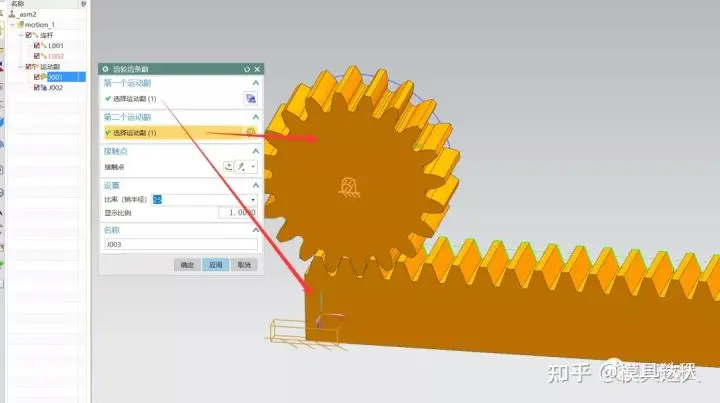Viewport: 720px width, 403px height.
Task: Close the gear rack dialog
Action: pyautogui.click(x=257, y=69)
